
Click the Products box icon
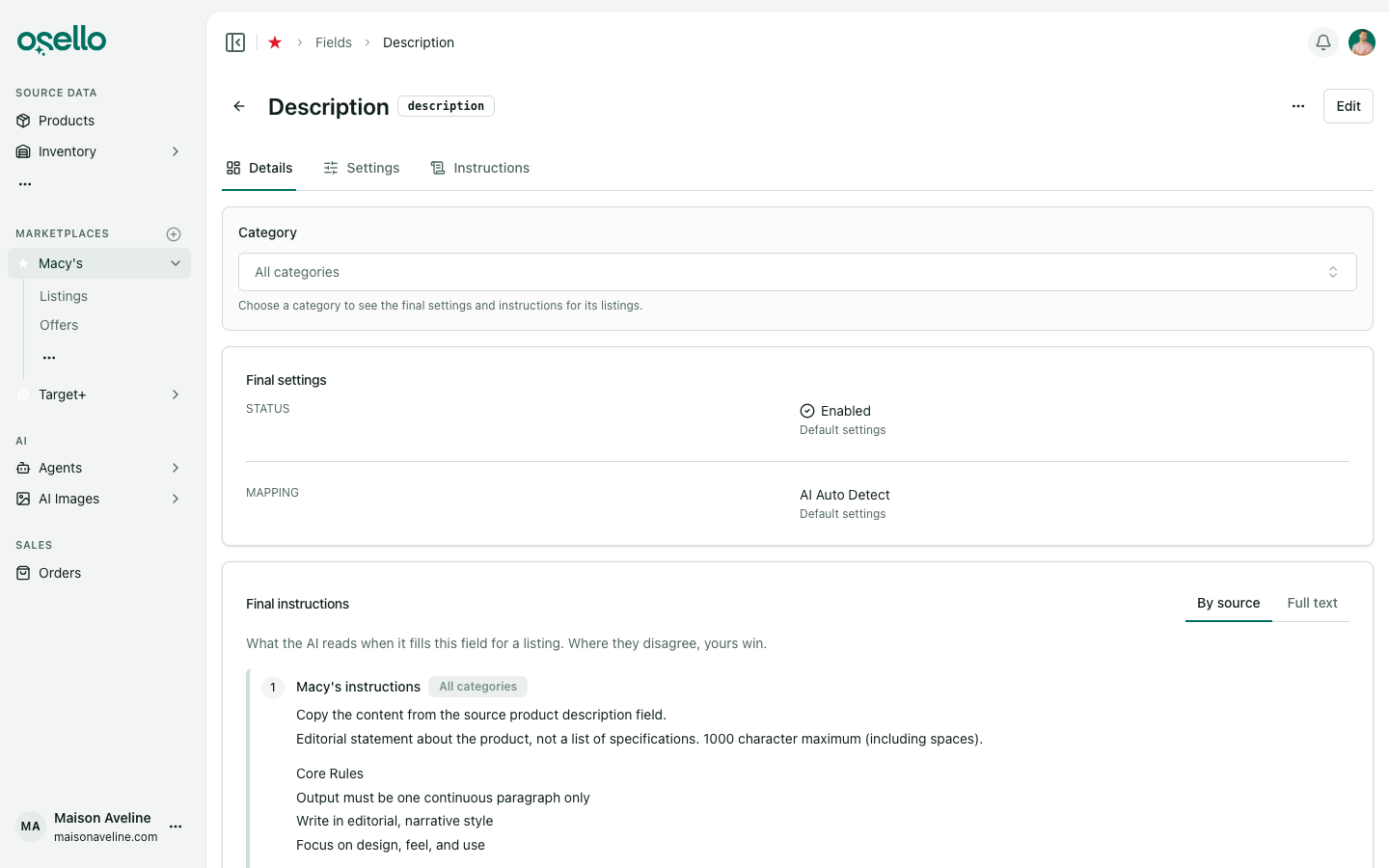(x=23, y=121)
